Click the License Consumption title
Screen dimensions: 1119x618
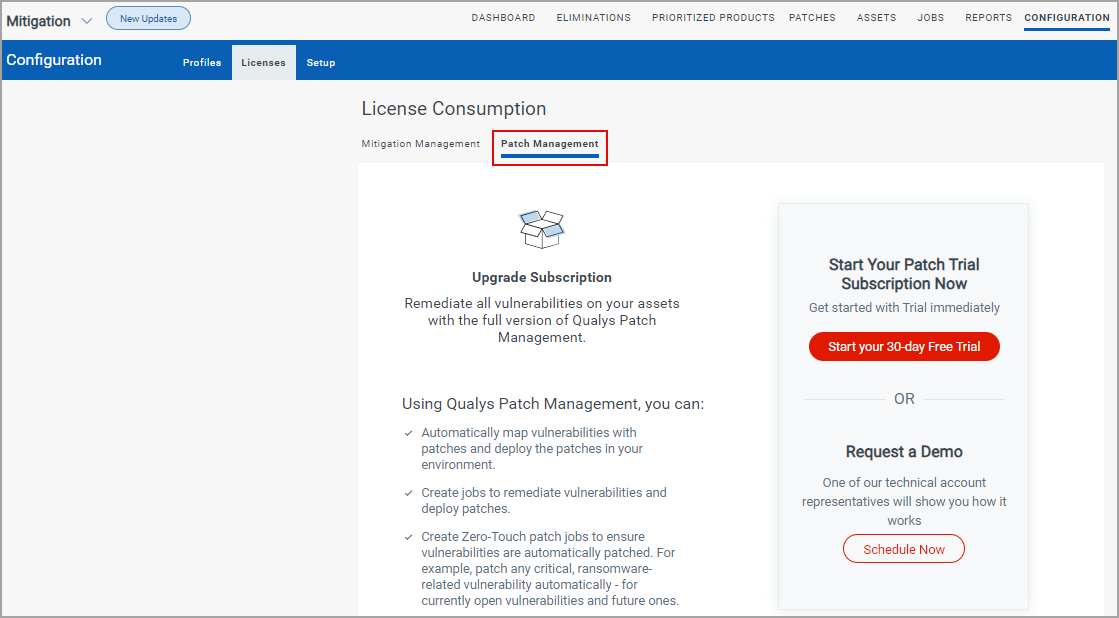point(454,108)
